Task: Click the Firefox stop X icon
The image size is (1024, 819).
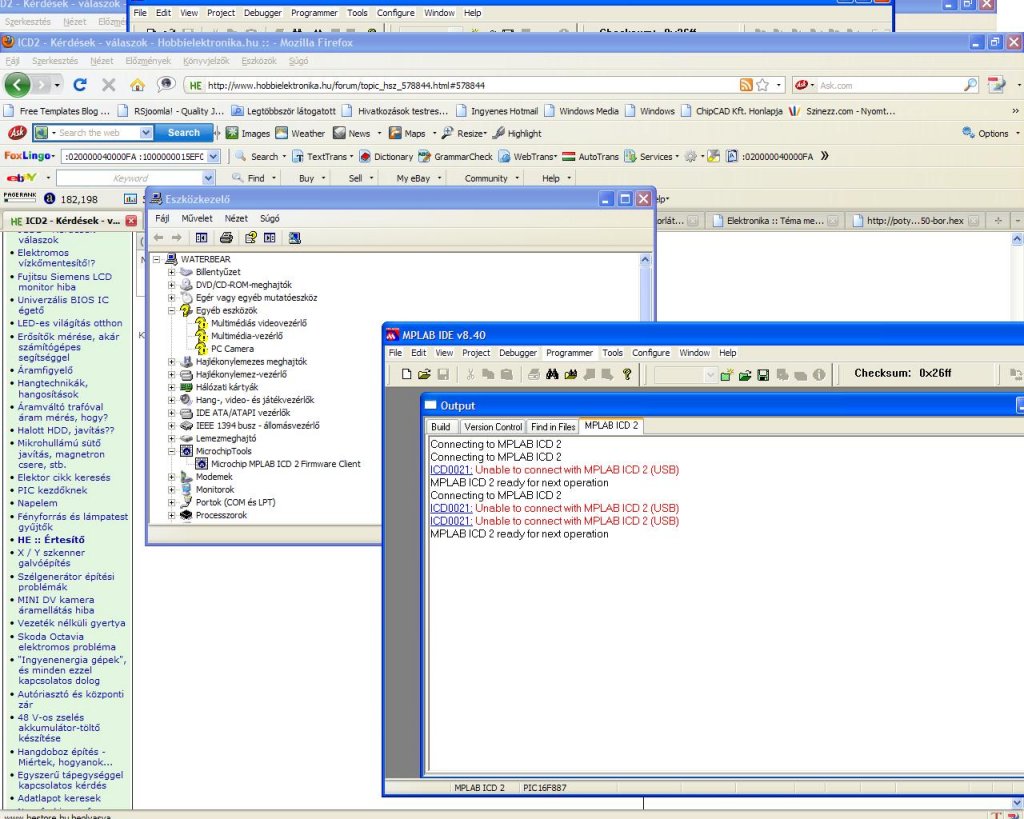Action: pyautogui.click(x=108, y=85)
